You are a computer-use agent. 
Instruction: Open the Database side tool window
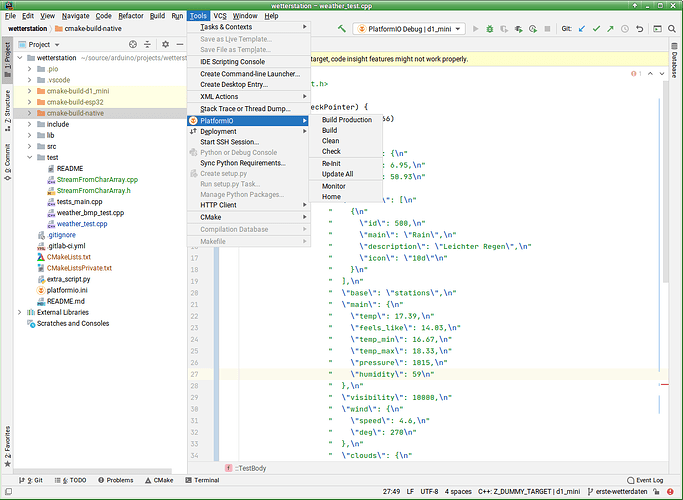[x=674, y=60]
